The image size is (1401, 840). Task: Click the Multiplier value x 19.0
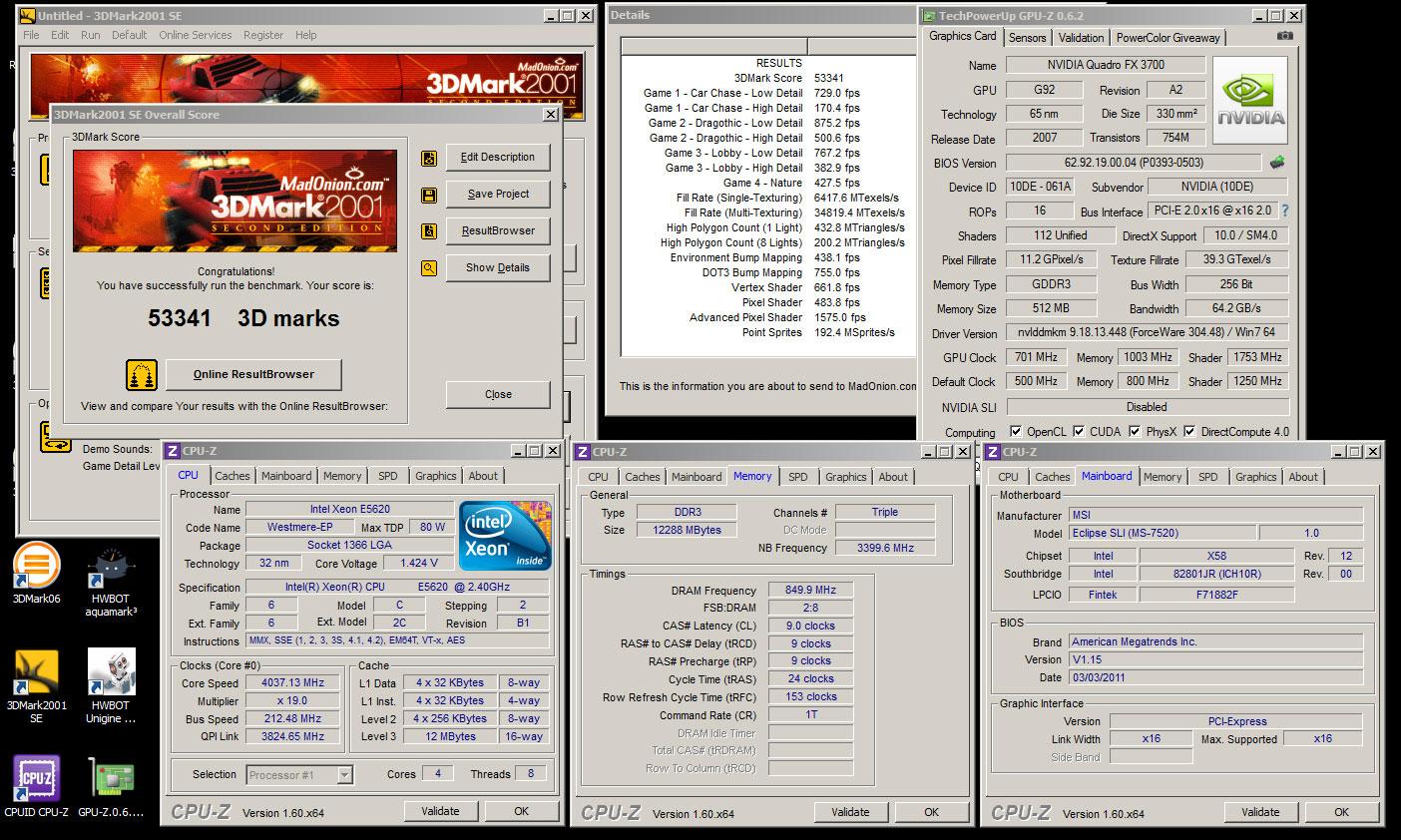(x=294, y=701)
